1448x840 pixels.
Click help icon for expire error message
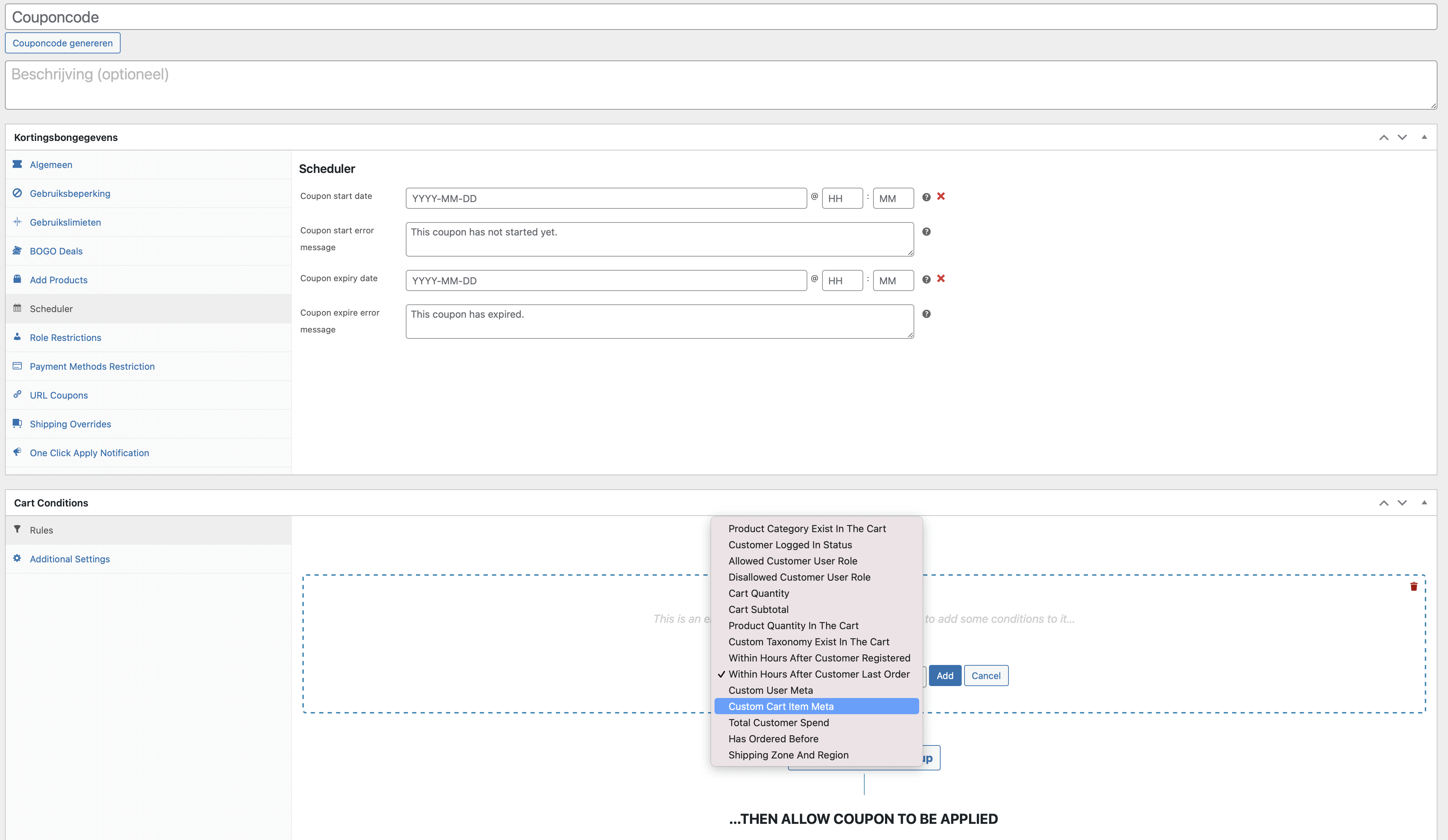(926, 314)
